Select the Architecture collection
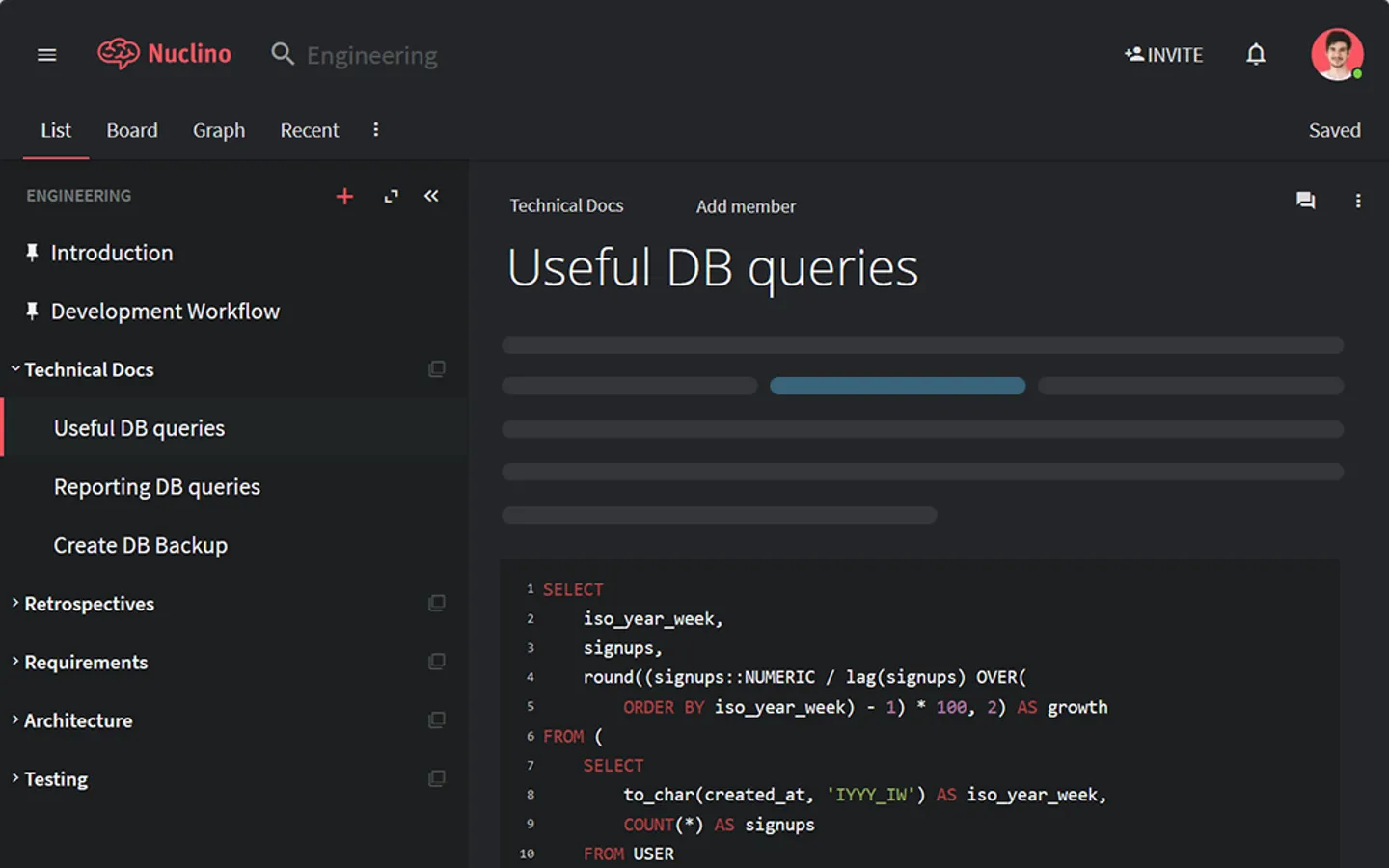Image resolution: width=1389 pixels, height=868 pixels. tap(78, 720)
